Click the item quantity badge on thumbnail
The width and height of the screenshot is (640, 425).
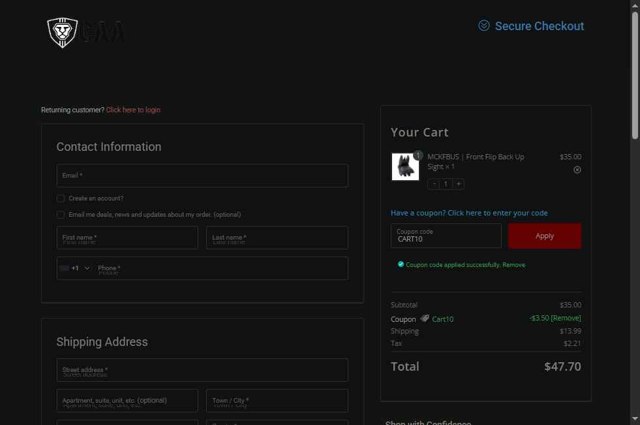click(x=418, y=155)
